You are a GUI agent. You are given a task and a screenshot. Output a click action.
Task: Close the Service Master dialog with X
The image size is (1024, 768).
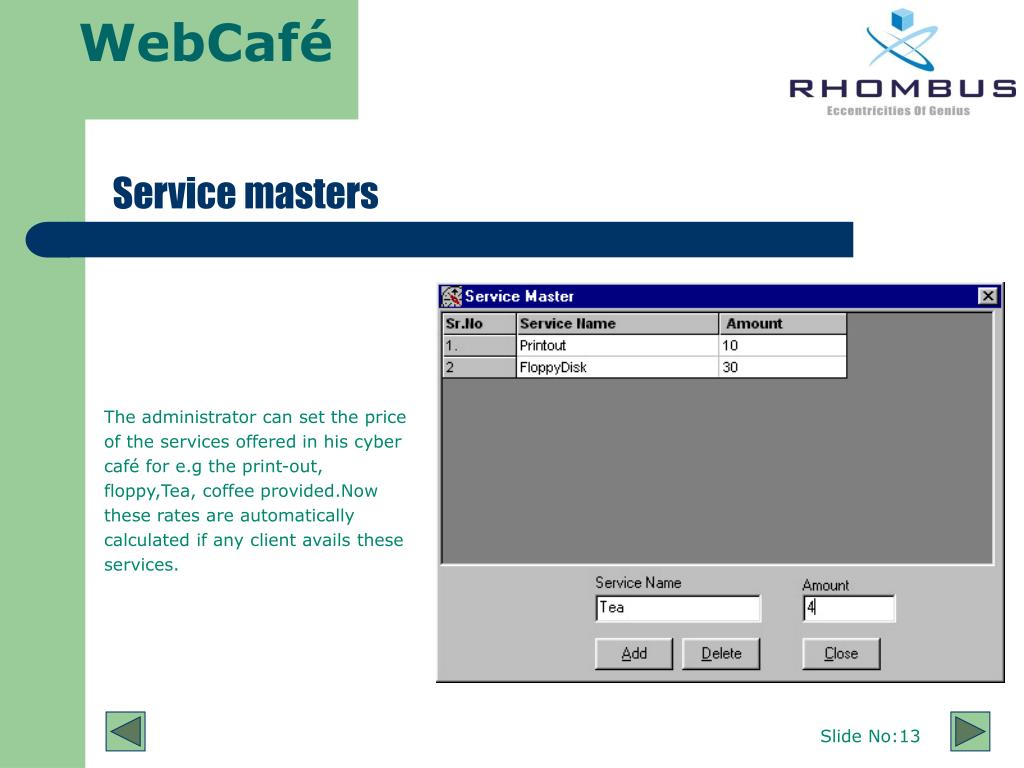(988, 296)
